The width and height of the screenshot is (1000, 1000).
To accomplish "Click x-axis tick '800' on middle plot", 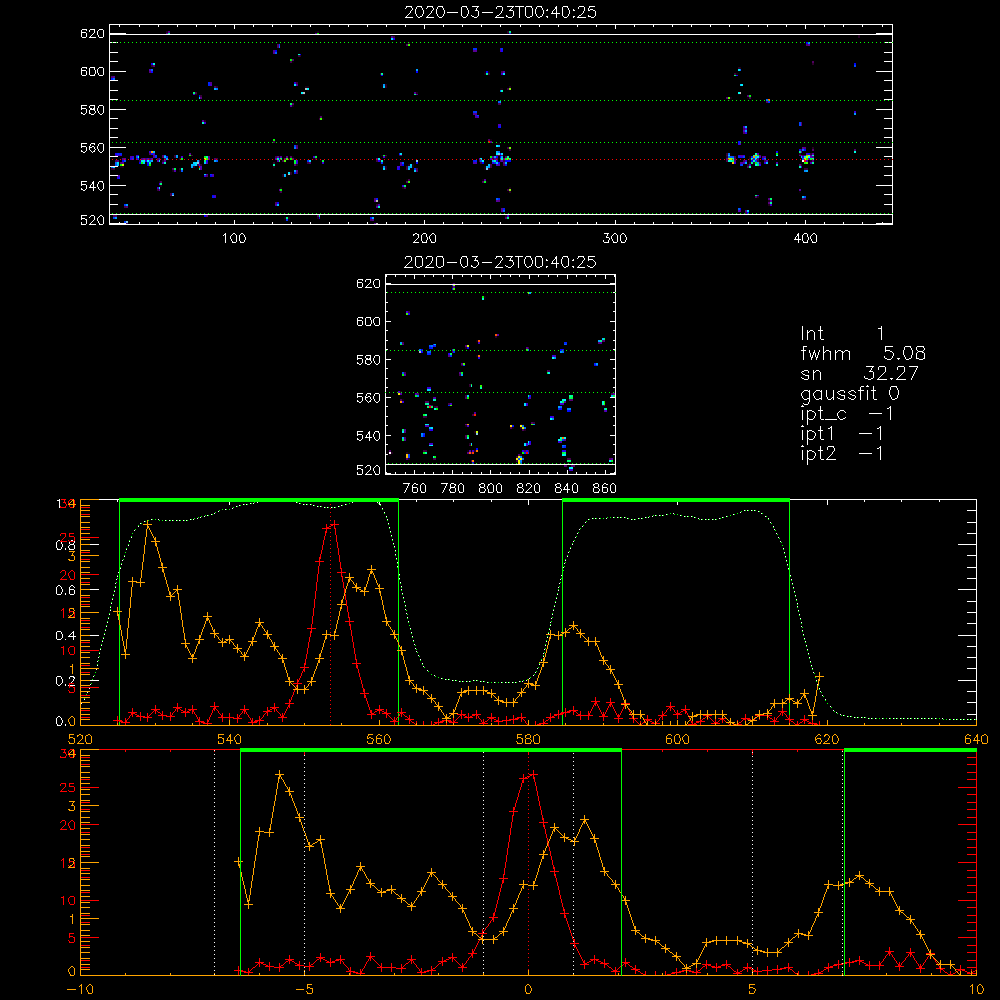I will click(x=490, y=489).
